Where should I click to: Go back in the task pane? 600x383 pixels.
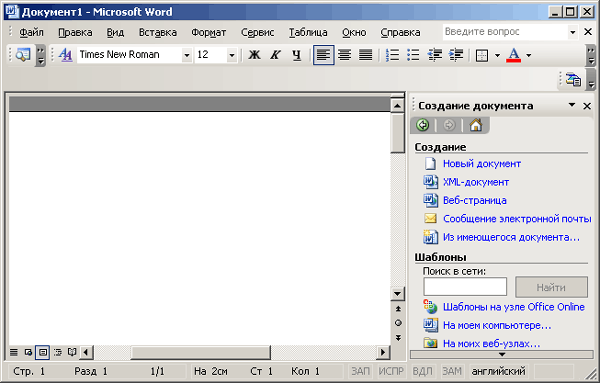pyautogui.click(x=423, y=125)
